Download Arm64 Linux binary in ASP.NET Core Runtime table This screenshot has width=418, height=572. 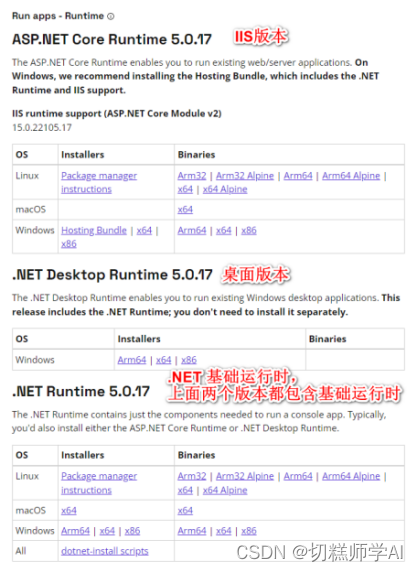pos(298,176)
